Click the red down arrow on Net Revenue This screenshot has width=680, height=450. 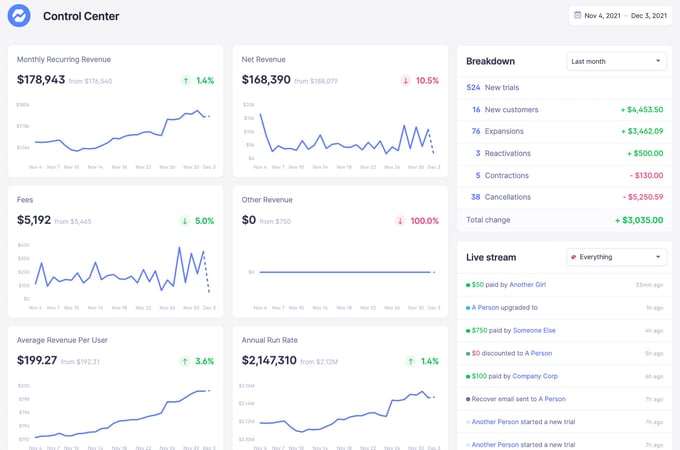point(406,80)
